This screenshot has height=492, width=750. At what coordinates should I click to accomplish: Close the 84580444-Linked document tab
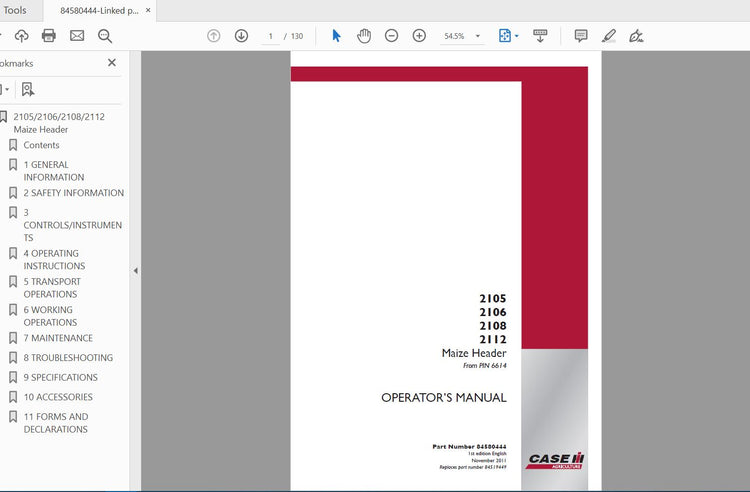[148, 10]
